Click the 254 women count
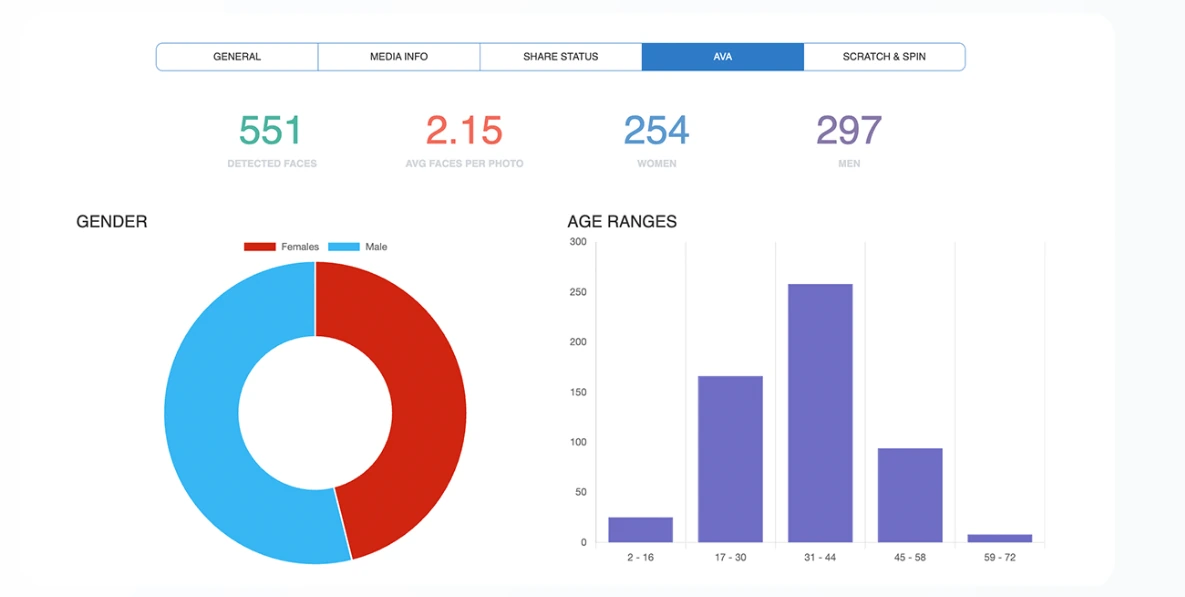The width and height of the screenshot is (1185, 597). click(657, 131)
